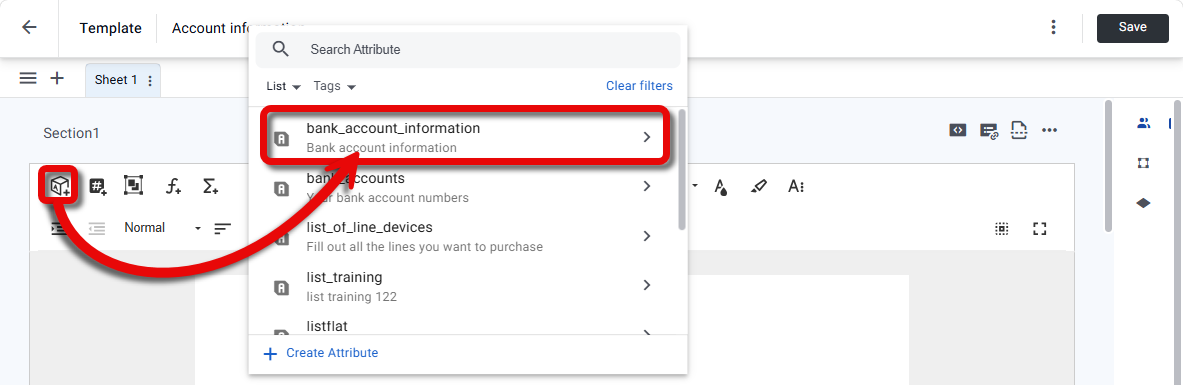This screenshot has height=385, width=1183.
Task: Open the text alignment icon
Action: (x=222, y=228)
